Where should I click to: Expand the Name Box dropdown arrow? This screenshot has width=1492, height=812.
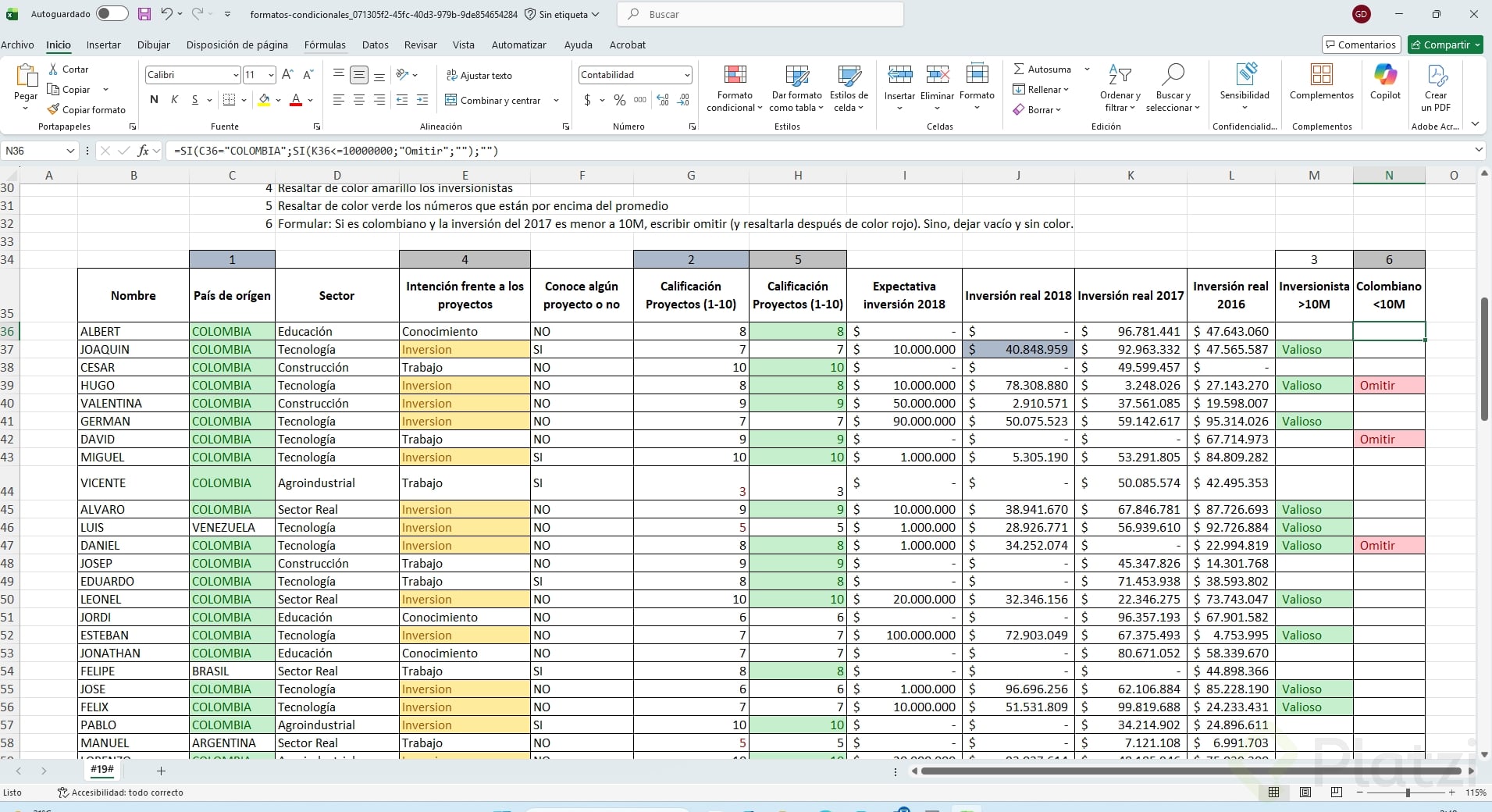coord(70,151)
